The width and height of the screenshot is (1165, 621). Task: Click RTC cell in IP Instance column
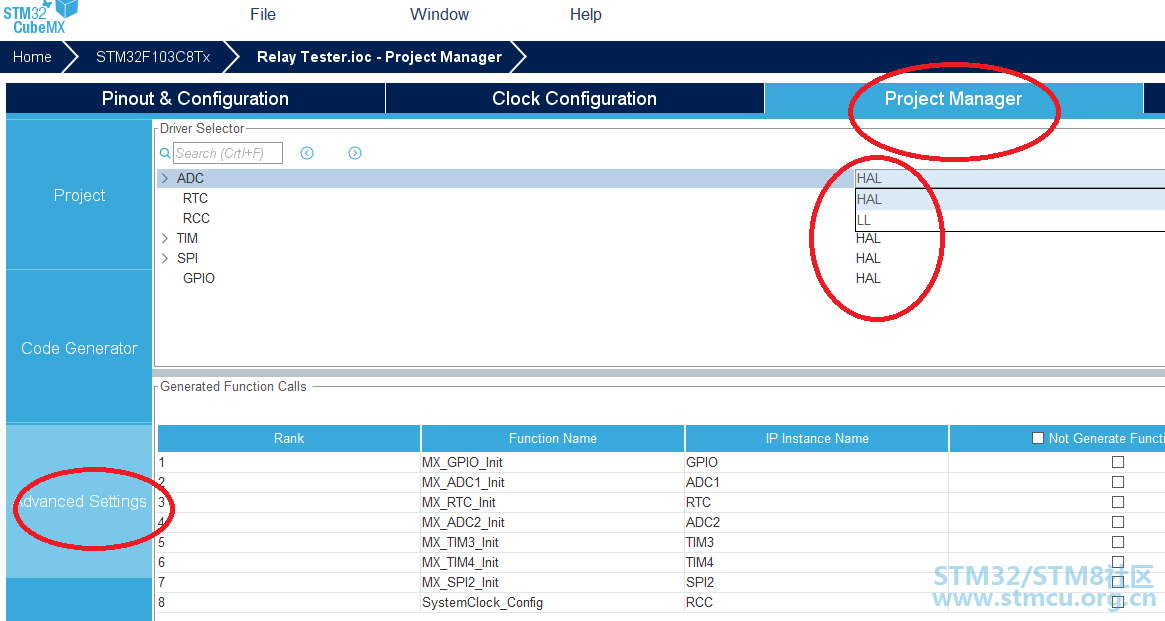coord(817,502)
